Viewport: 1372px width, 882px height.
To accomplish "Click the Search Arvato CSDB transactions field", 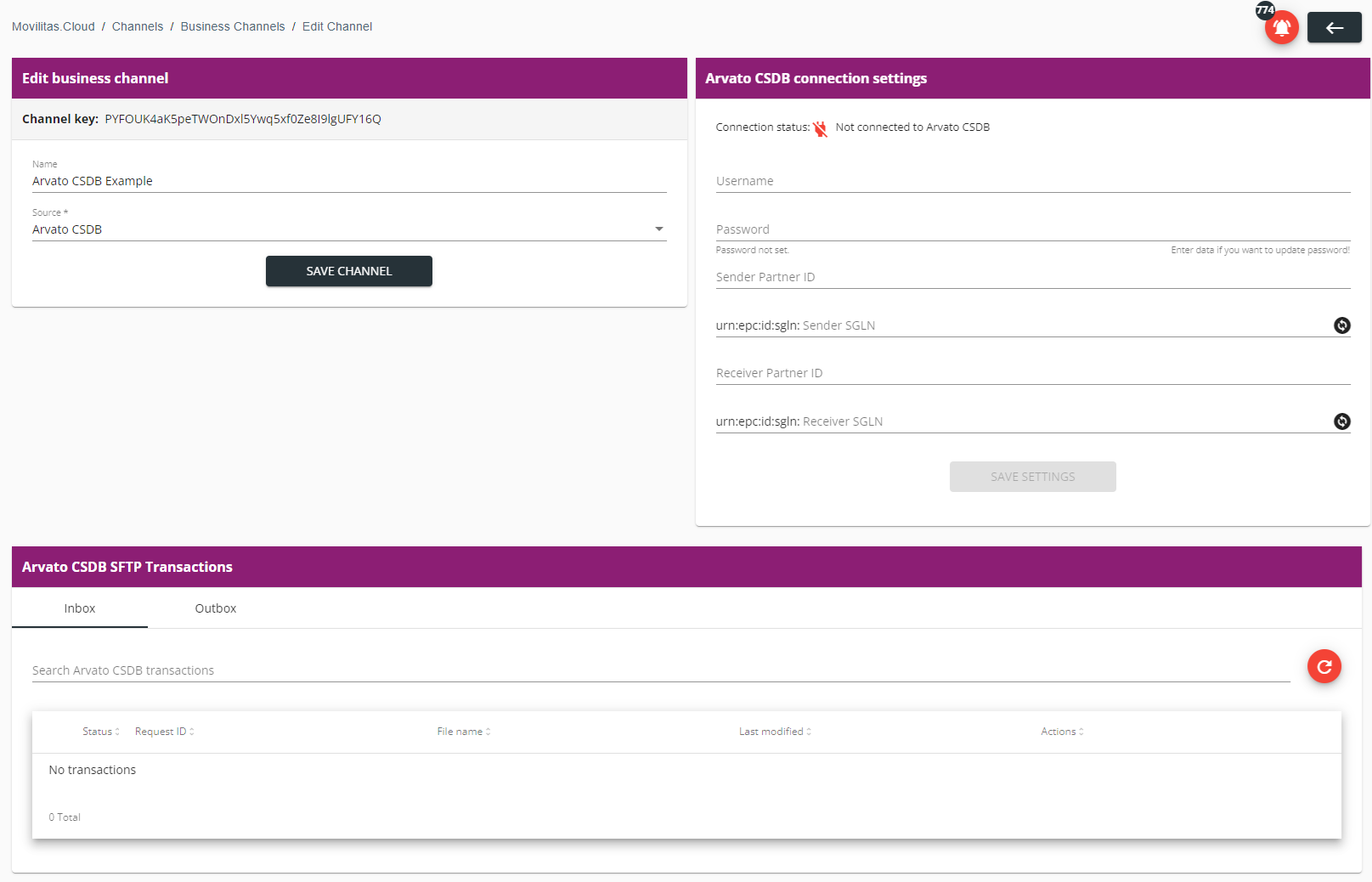I will (x=661, y=670).
